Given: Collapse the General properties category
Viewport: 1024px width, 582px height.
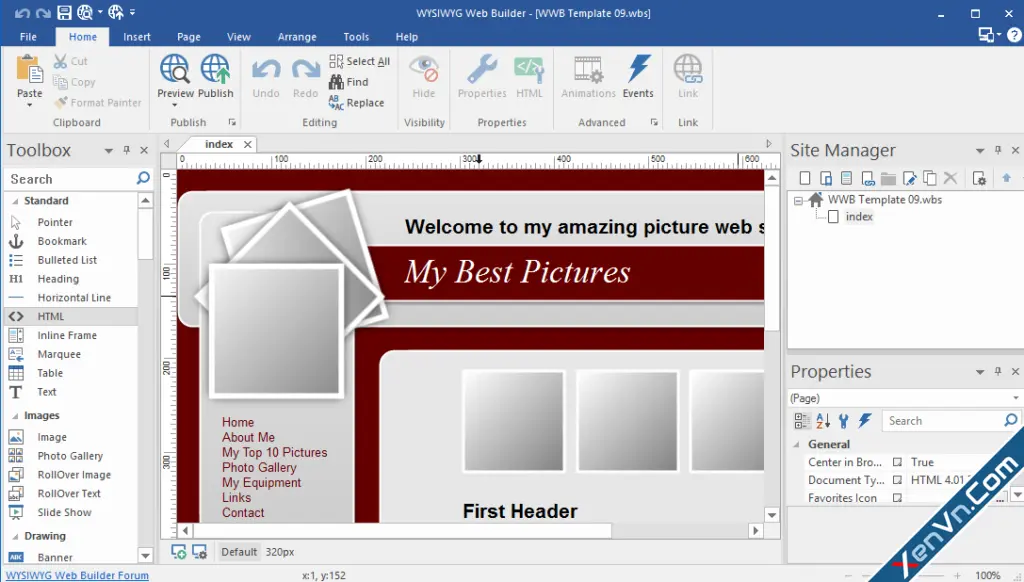Looking at the screenshot, I should 797,444.
